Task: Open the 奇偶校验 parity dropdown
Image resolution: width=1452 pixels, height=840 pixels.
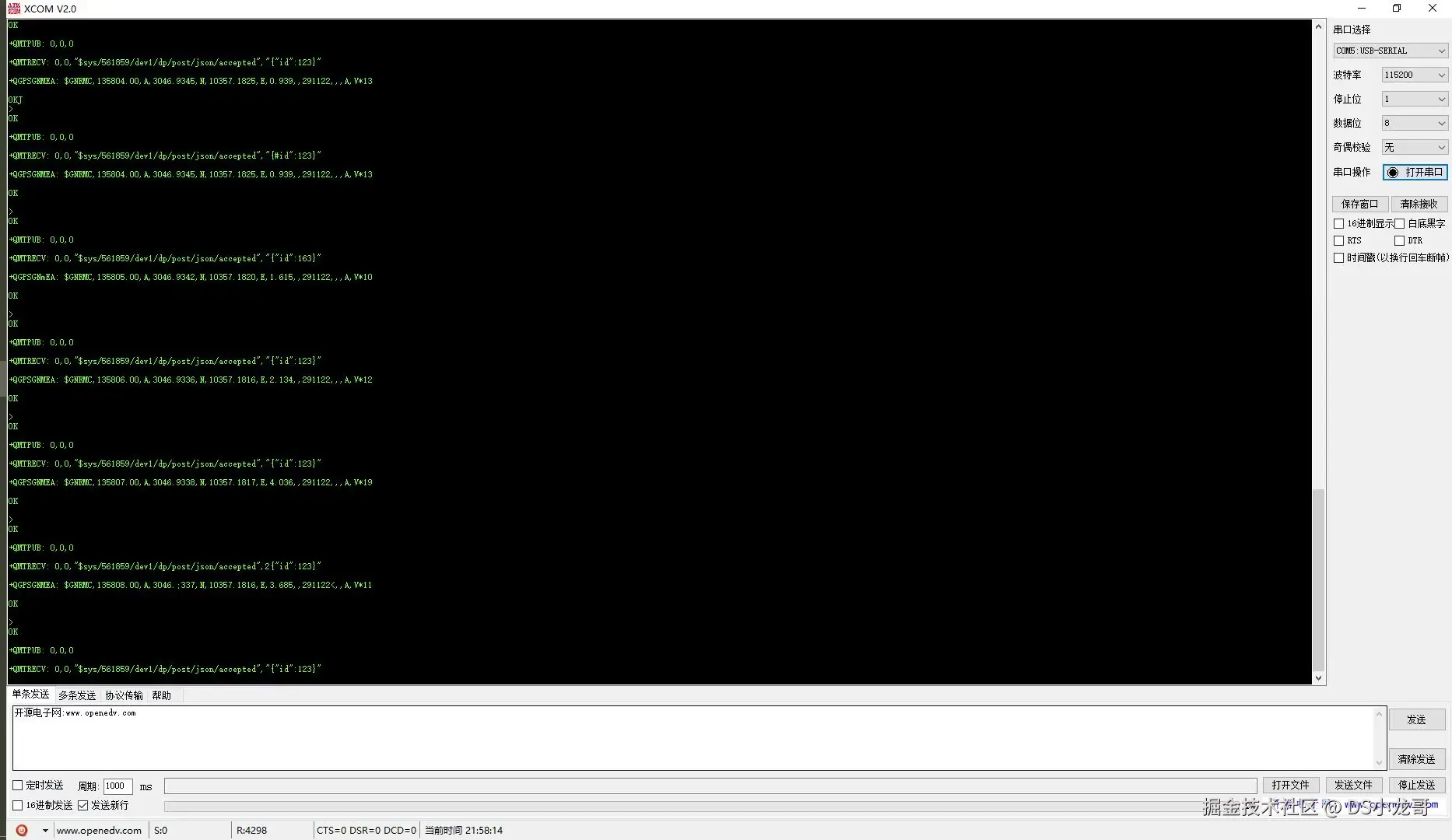Action: [1415, 148]
